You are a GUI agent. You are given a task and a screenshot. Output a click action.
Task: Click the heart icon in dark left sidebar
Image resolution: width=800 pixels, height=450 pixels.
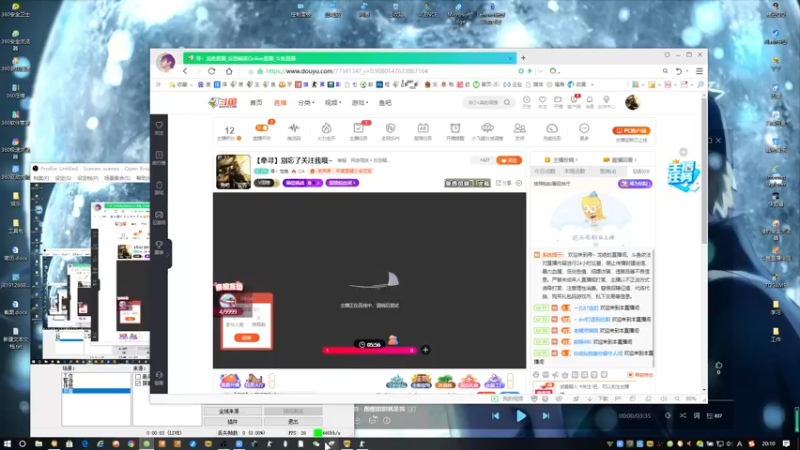coord(159,125)
